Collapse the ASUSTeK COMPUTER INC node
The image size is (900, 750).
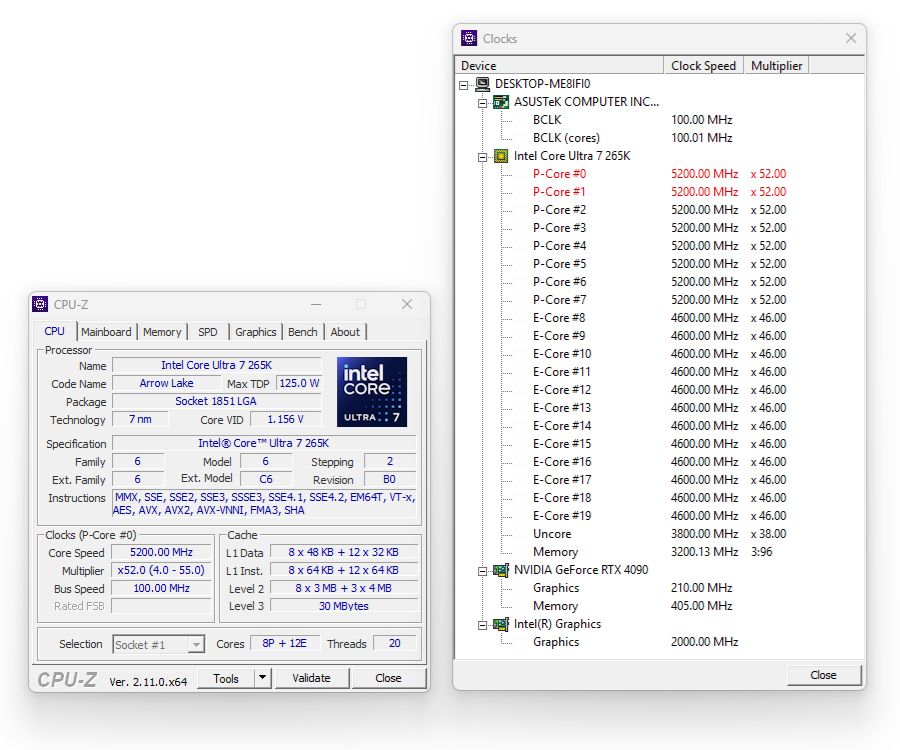(483, 103)
